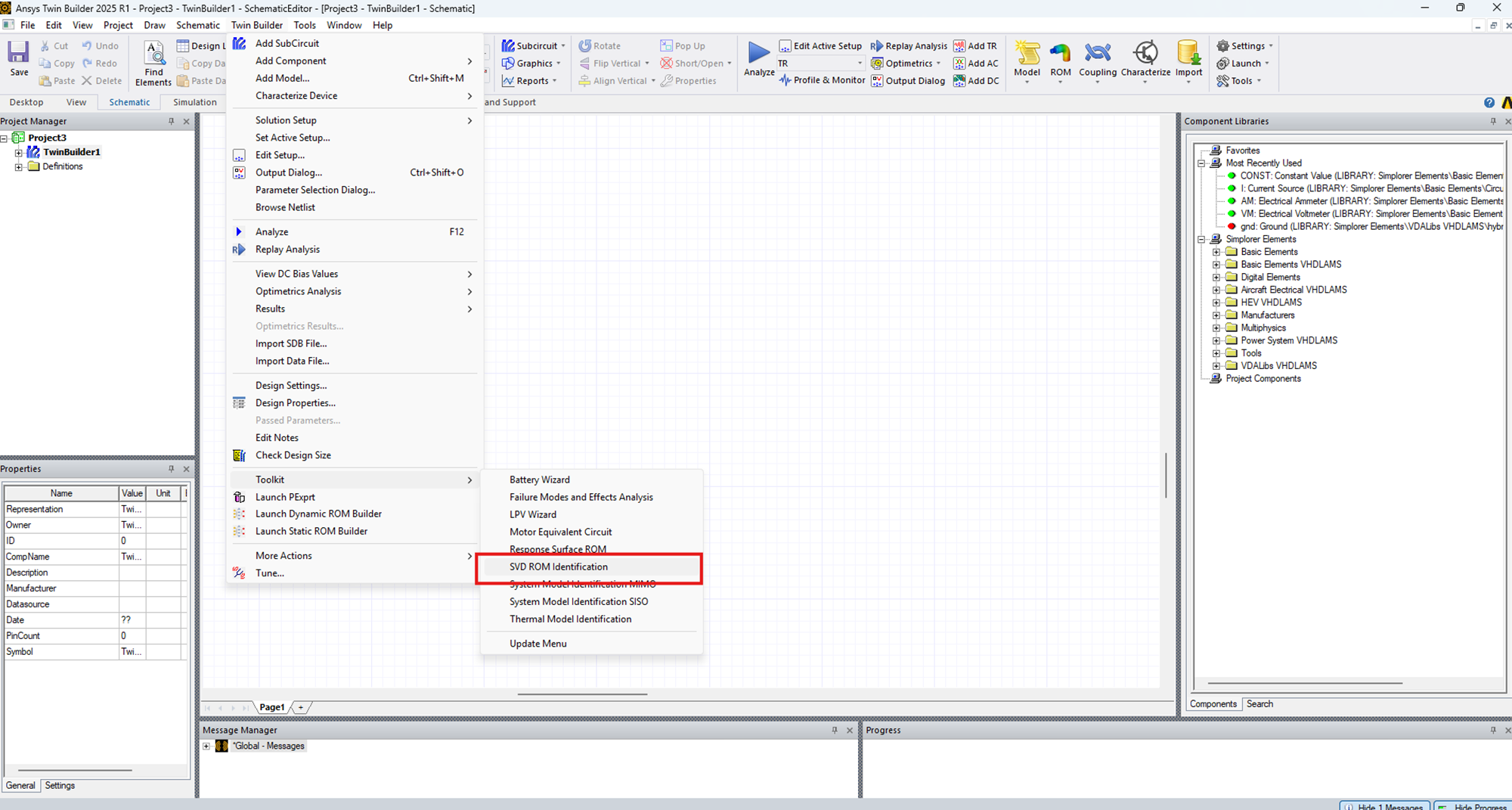Click the Component Libraries horizontal scrollbar
Viewport: 1512px width, 810px height.
[1305, 683]
